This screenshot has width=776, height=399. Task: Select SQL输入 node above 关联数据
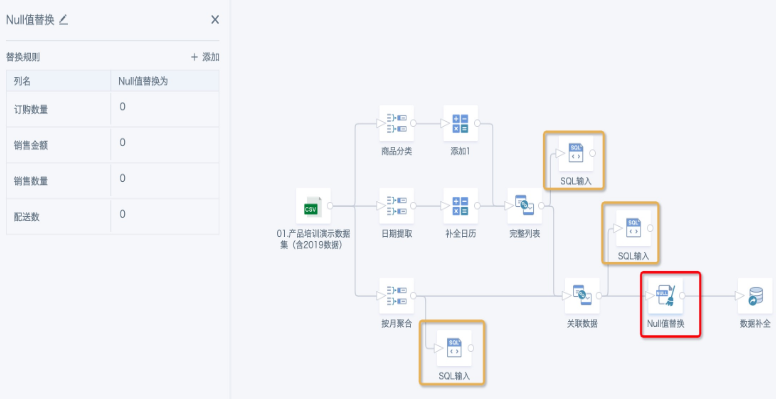[633, 228]
